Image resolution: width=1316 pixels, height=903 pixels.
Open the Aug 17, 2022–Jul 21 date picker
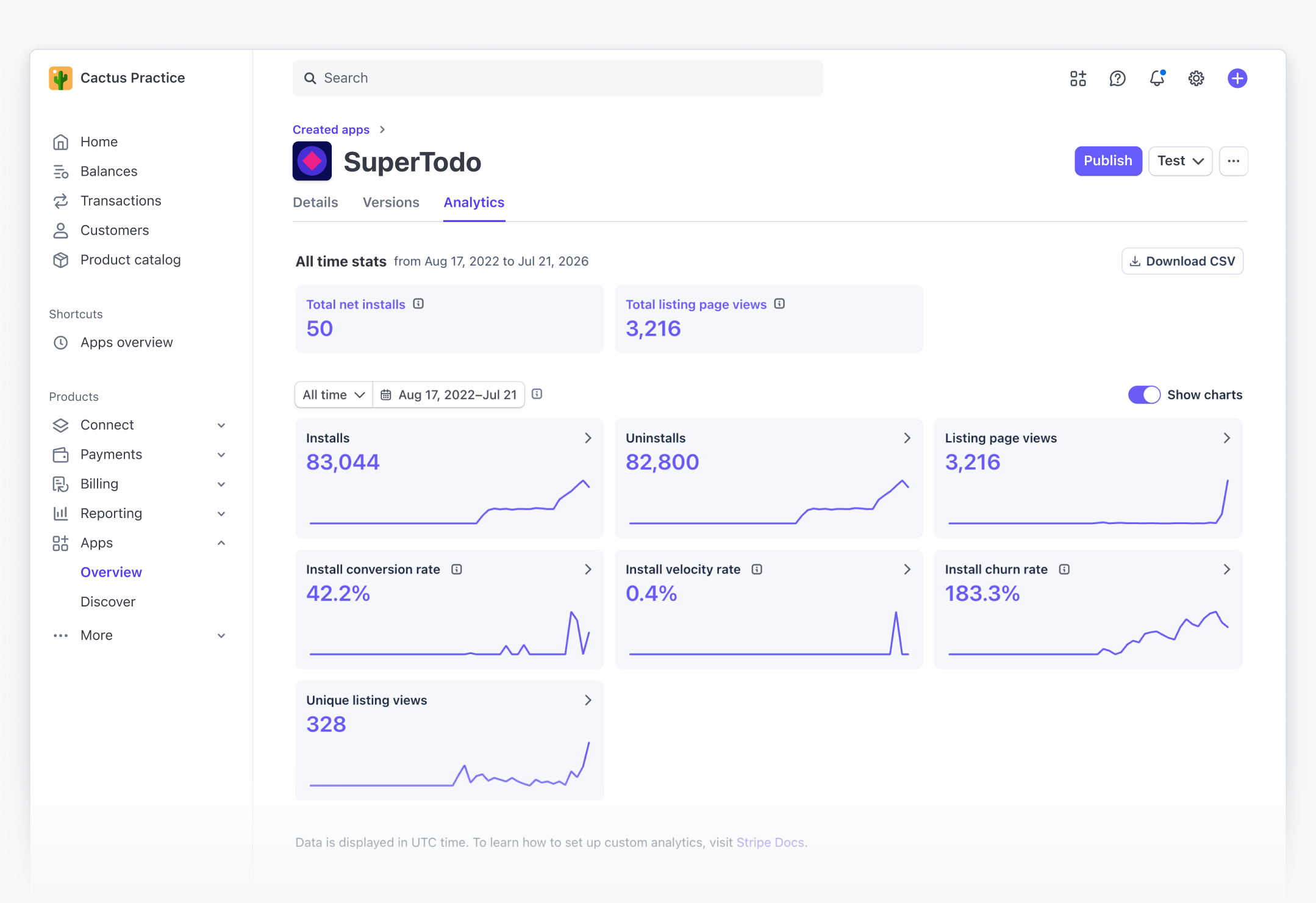(449, 395)
